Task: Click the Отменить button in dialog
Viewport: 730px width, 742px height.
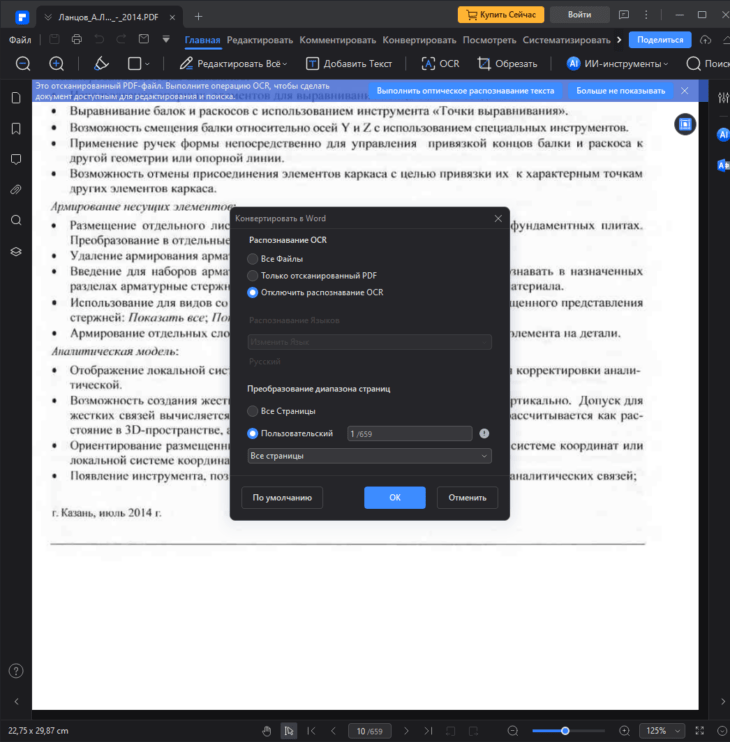Action: click(467, 498)
